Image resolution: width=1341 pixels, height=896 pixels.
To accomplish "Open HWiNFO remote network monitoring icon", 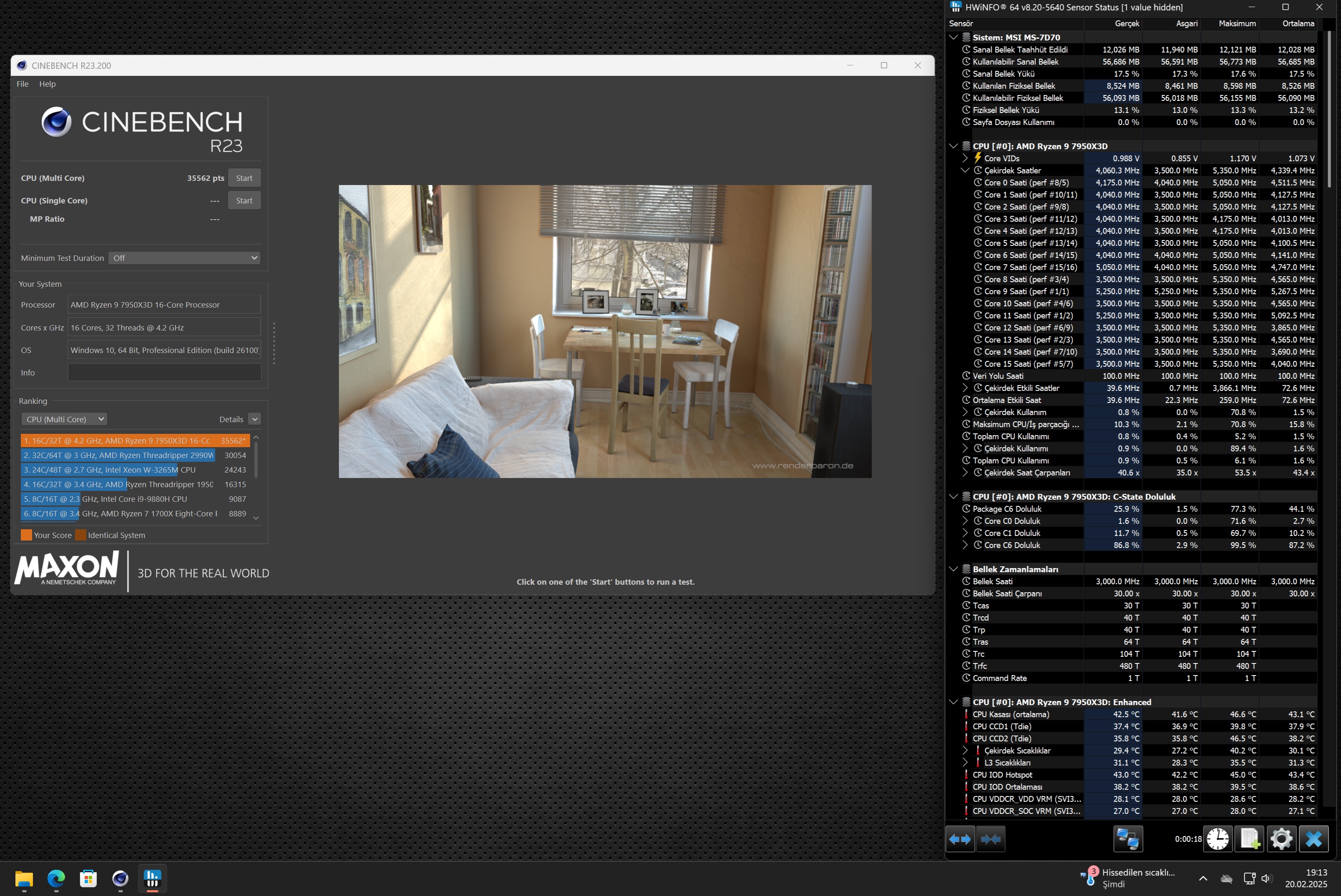I will (1128, 839).
